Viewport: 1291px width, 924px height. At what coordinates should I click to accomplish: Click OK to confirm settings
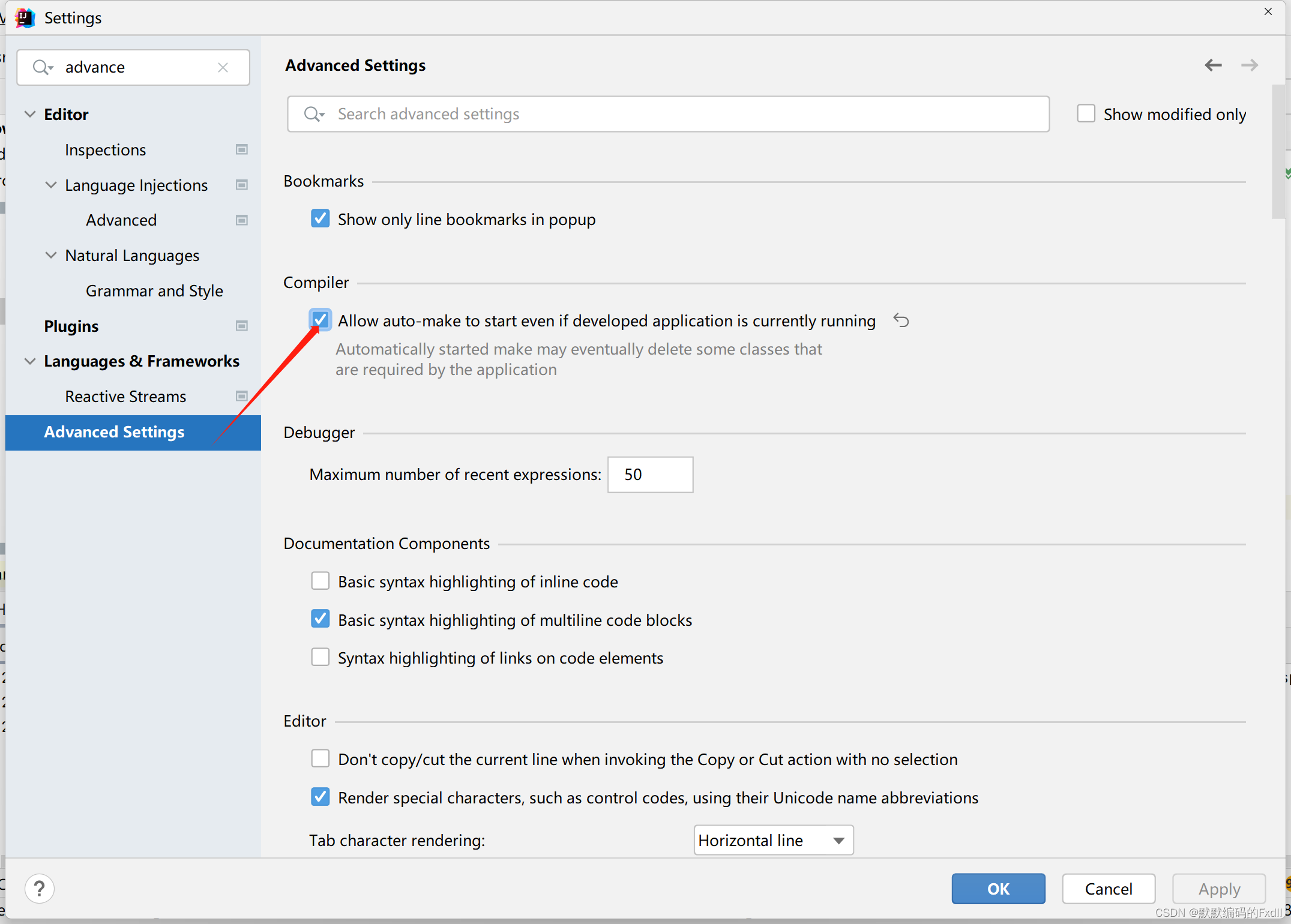click(998, 889)
